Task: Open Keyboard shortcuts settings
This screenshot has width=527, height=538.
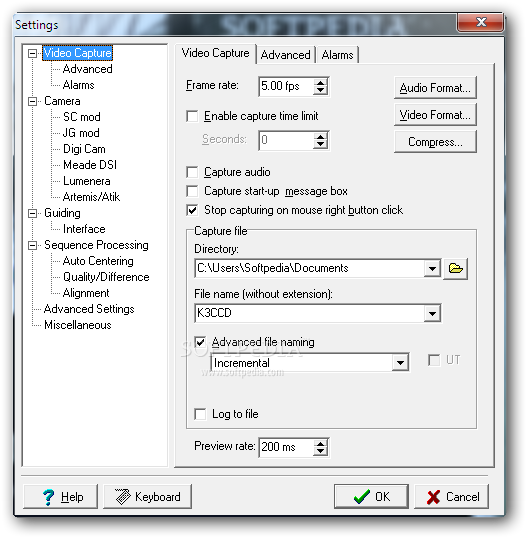Action: coord(147,496)
